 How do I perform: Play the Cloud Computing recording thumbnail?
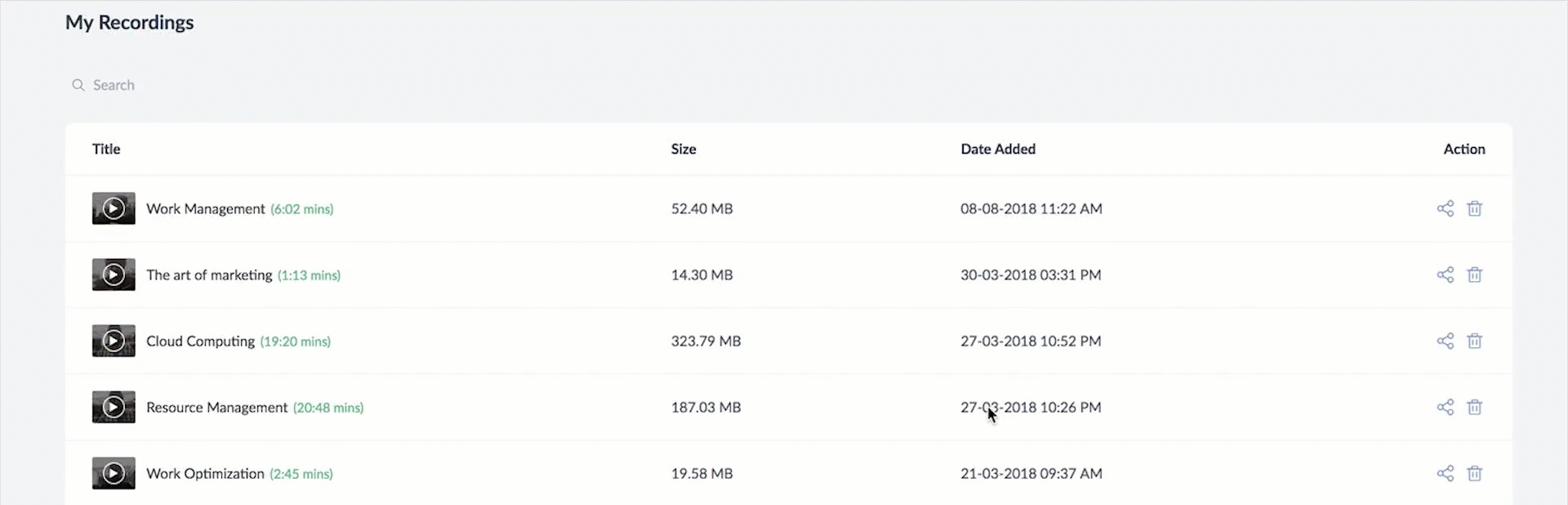(x=114, y=341)
